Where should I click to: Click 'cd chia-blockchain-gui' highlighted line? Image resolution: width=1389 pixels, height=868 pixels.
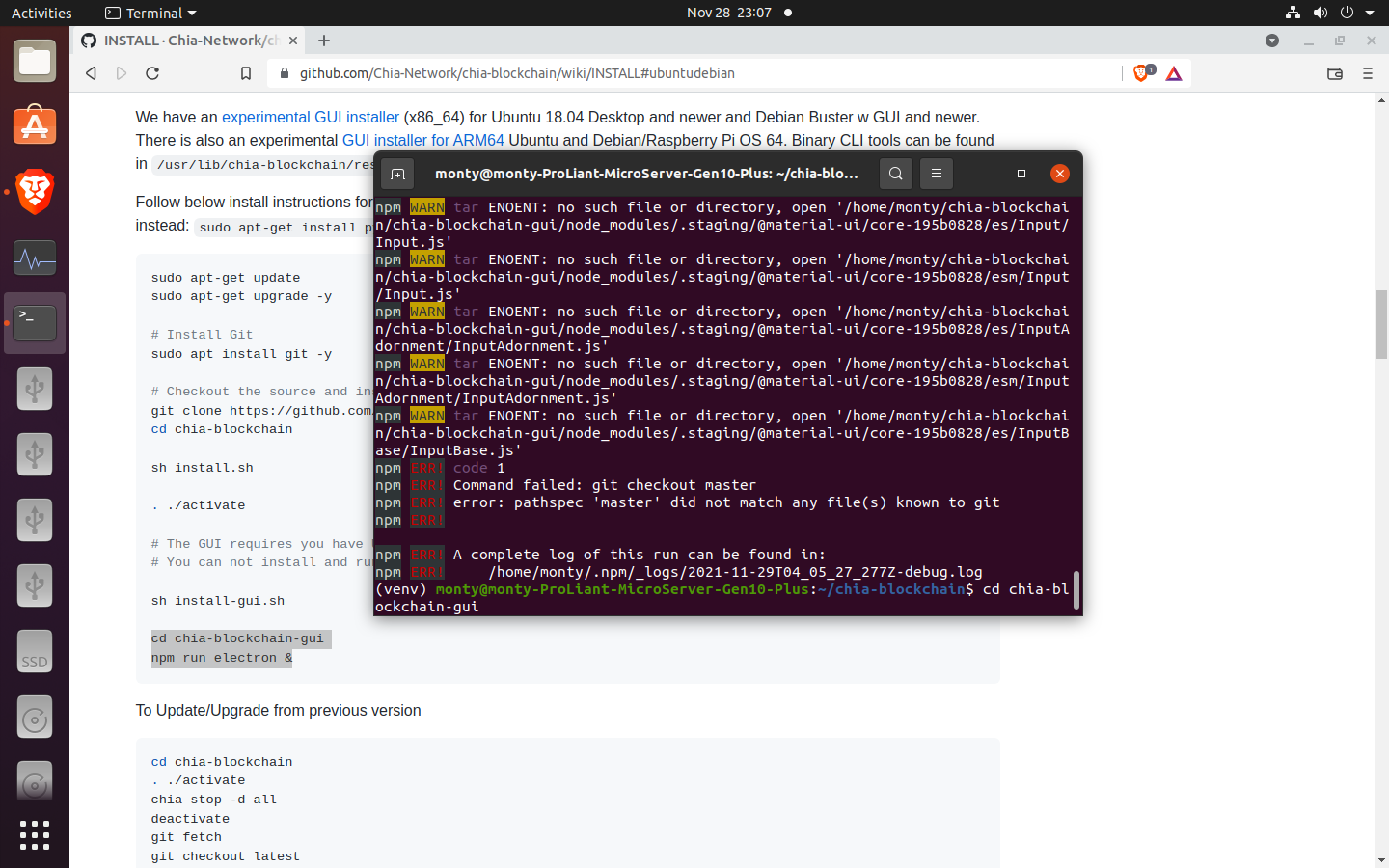pos(238,638)
